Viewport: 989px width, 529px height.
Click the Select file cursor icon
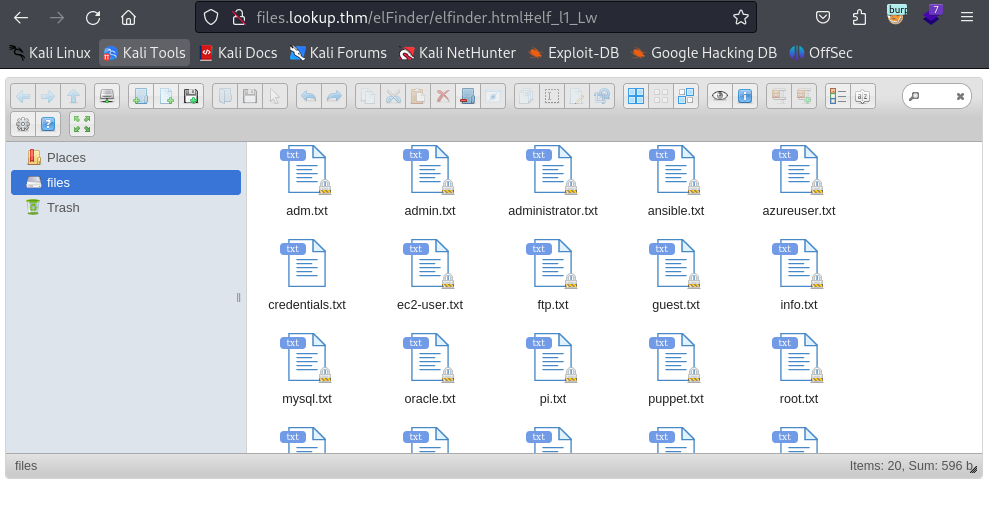pyautogui.click(x=274, y=96)
